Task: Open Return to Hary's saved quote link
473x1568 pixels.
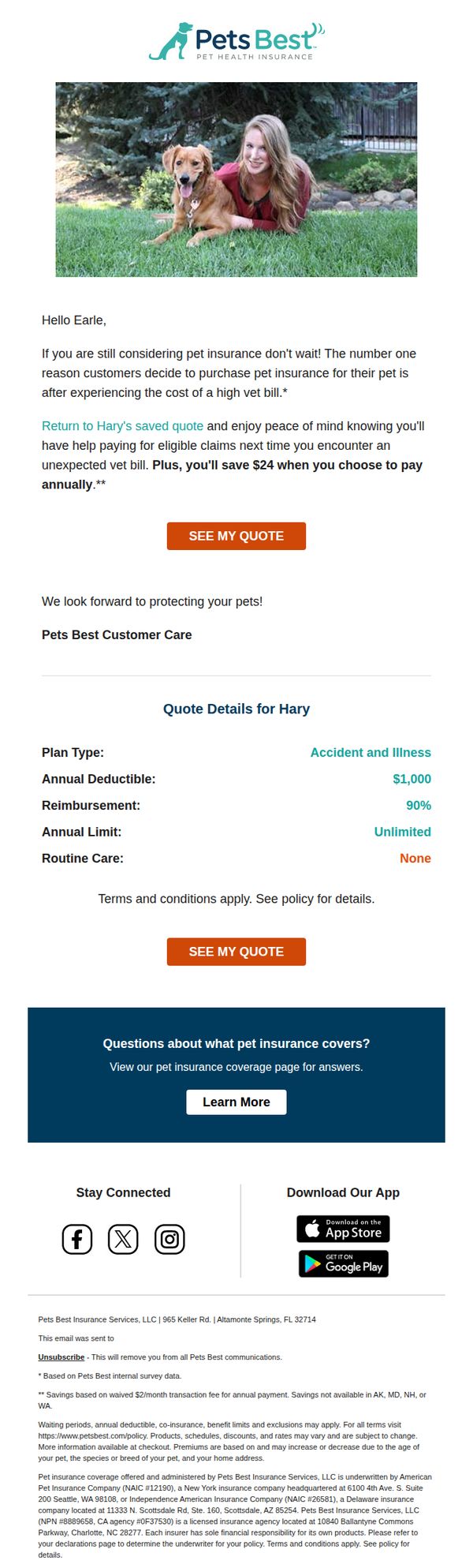Action: (x=122, y=426)
